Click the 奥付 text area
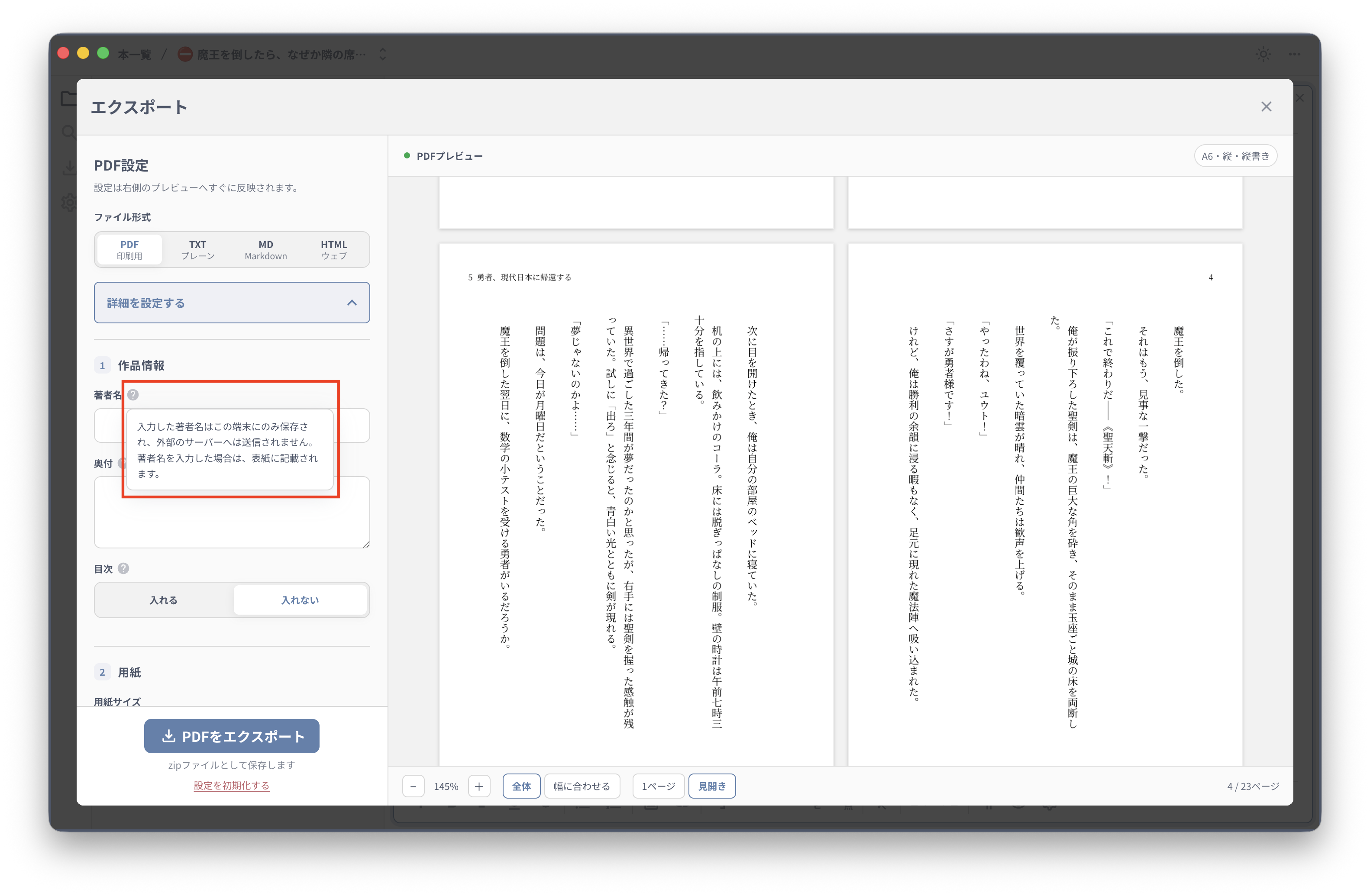1370x896 pixels. coord(232,512)
